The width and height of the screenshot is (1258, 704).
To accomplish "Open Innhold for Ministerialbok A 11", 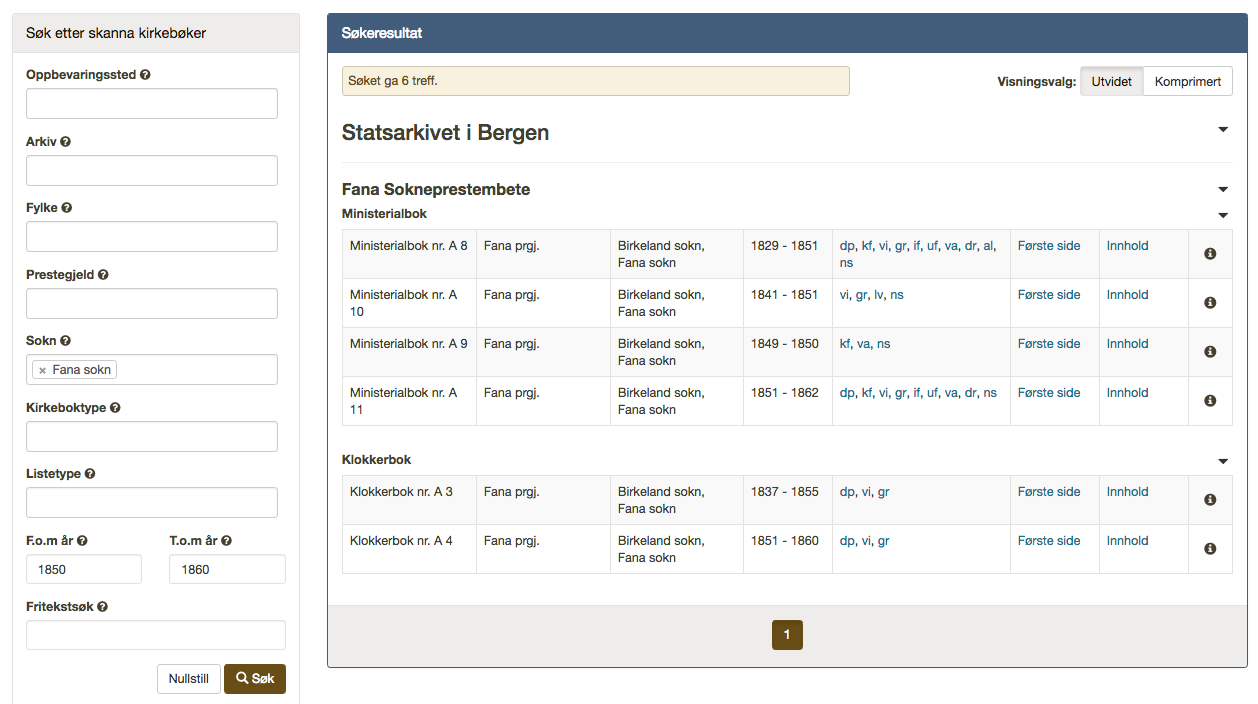I will pyautogui.click(x=1127, y=393).
